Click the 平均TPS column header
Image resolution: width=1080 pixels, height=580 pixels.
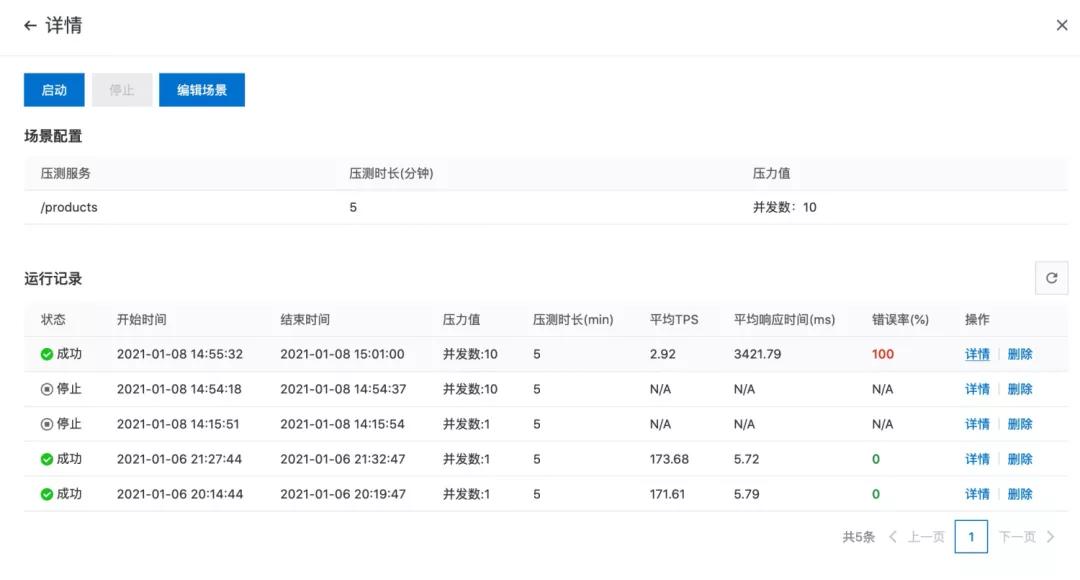point(674,320)
